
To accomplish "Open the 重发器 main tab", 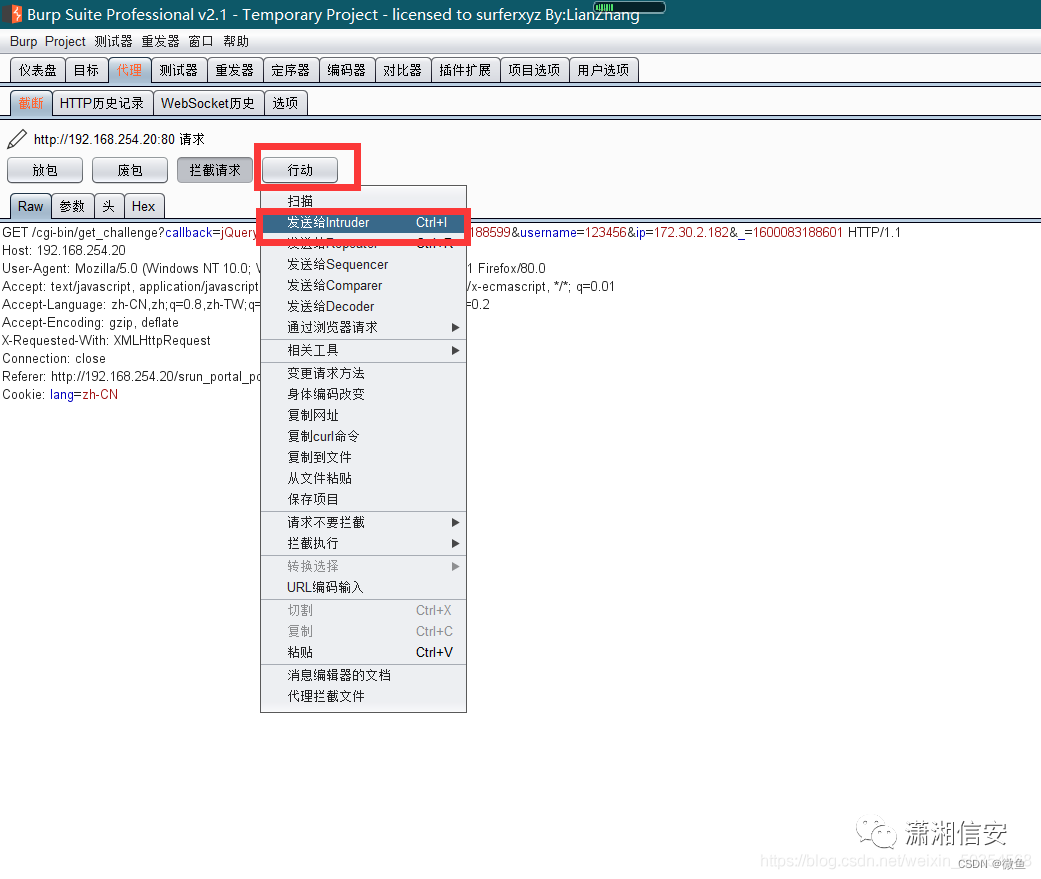I will (234, 70).
